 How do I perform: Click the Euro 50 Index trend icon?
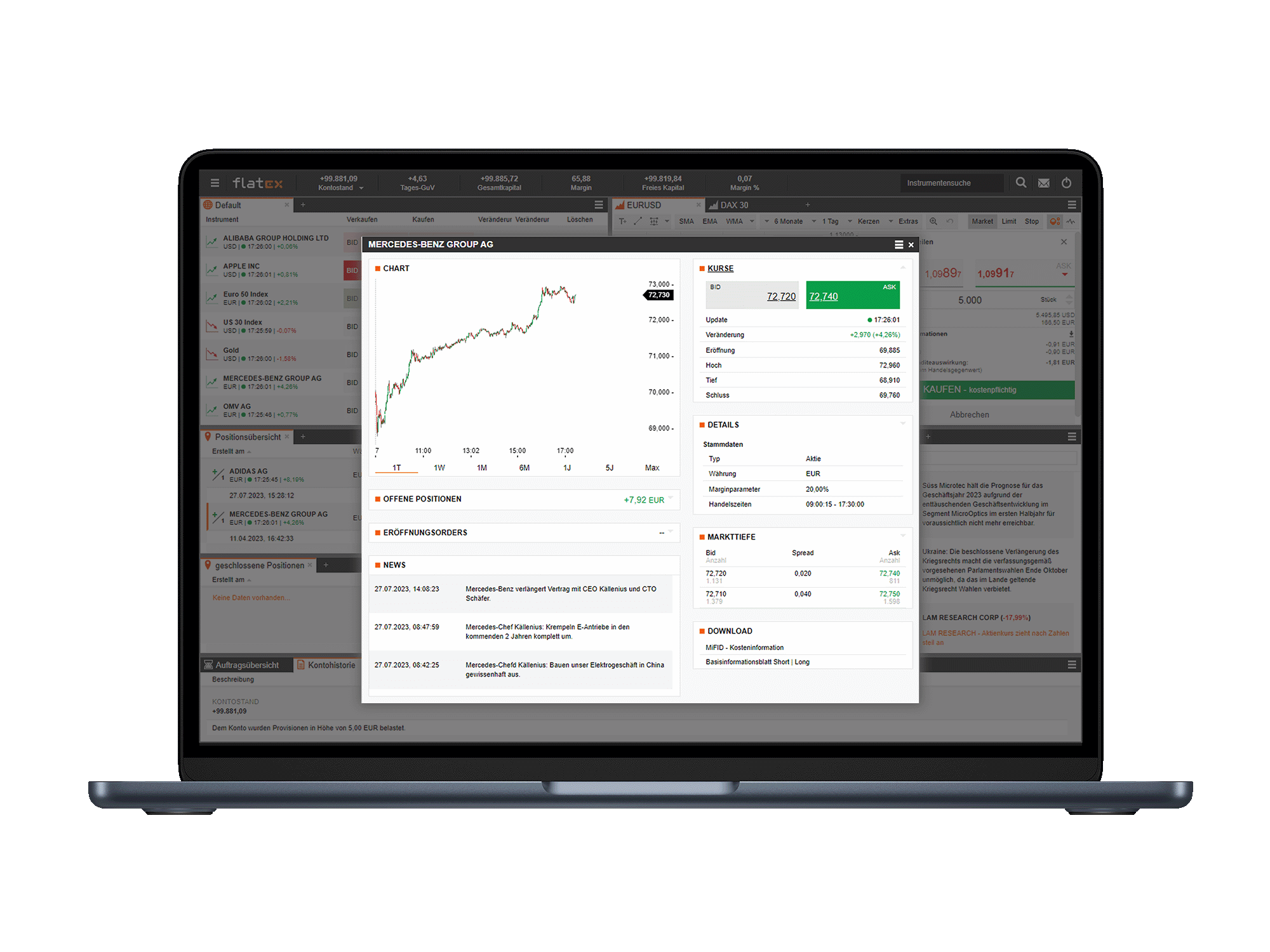click(x=211, y=298)
